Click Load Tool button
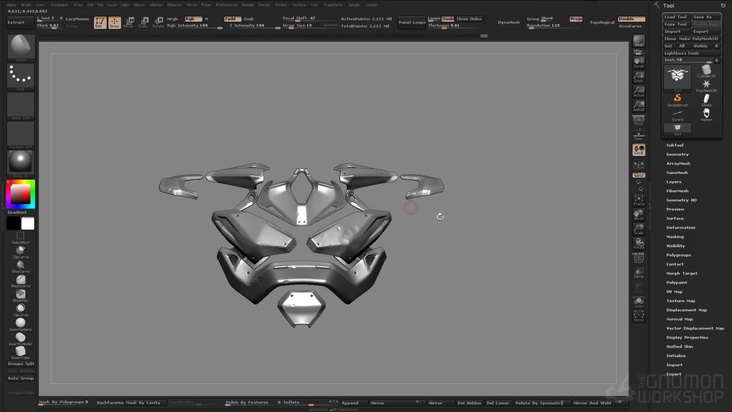 (676, 17)
